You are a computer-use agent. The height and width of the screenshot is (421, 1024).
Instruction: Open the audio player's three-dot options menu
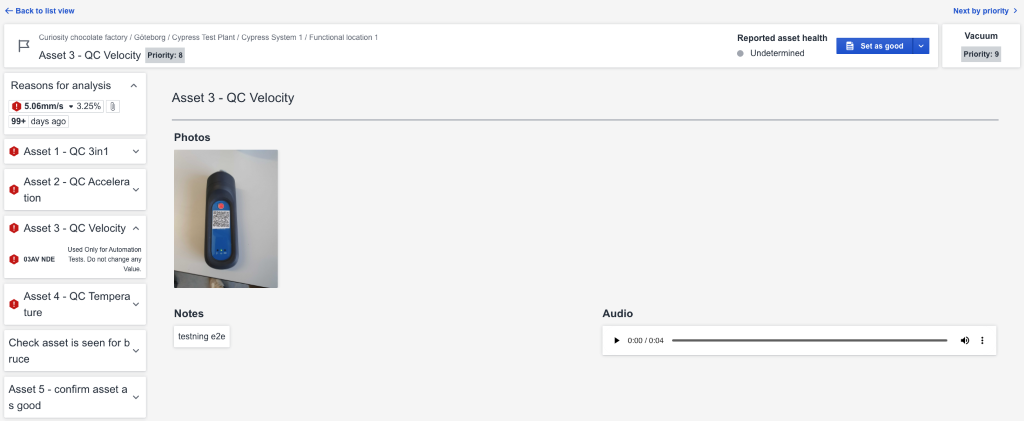[982, 340]
